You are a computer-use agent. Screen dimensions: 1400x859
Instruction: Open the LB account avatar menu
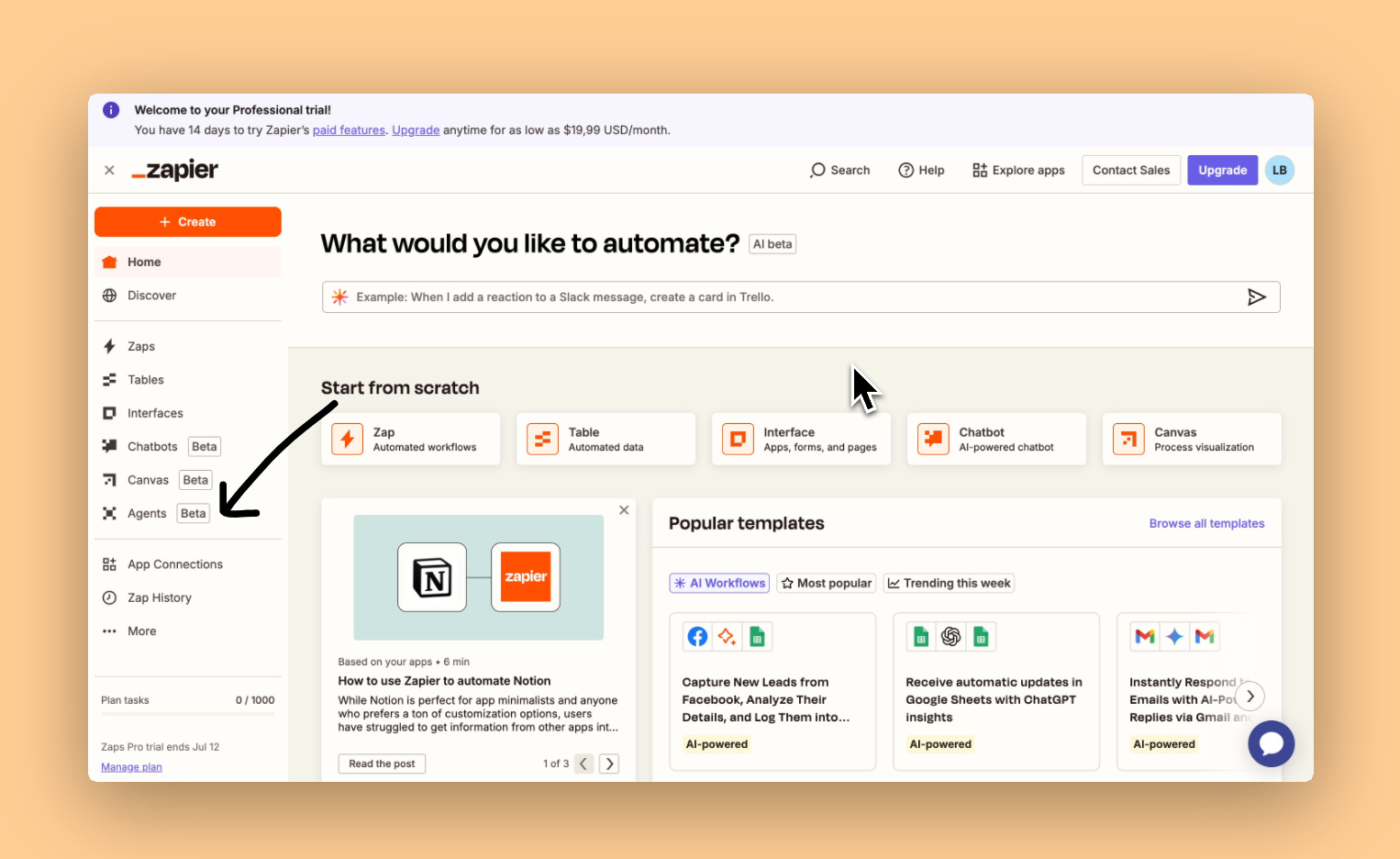point(1280,170)
